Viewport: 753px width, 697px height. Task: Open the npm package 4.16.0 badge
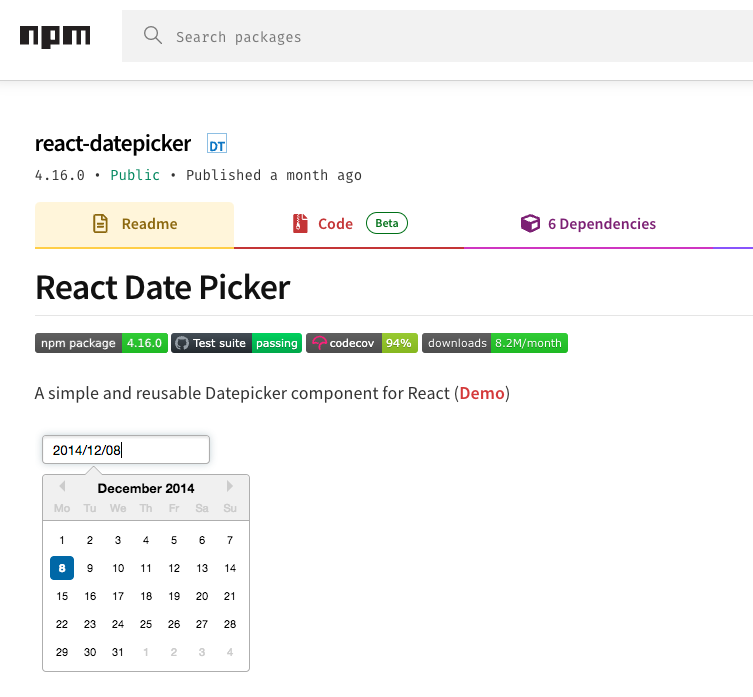click(x=101, y=343)
